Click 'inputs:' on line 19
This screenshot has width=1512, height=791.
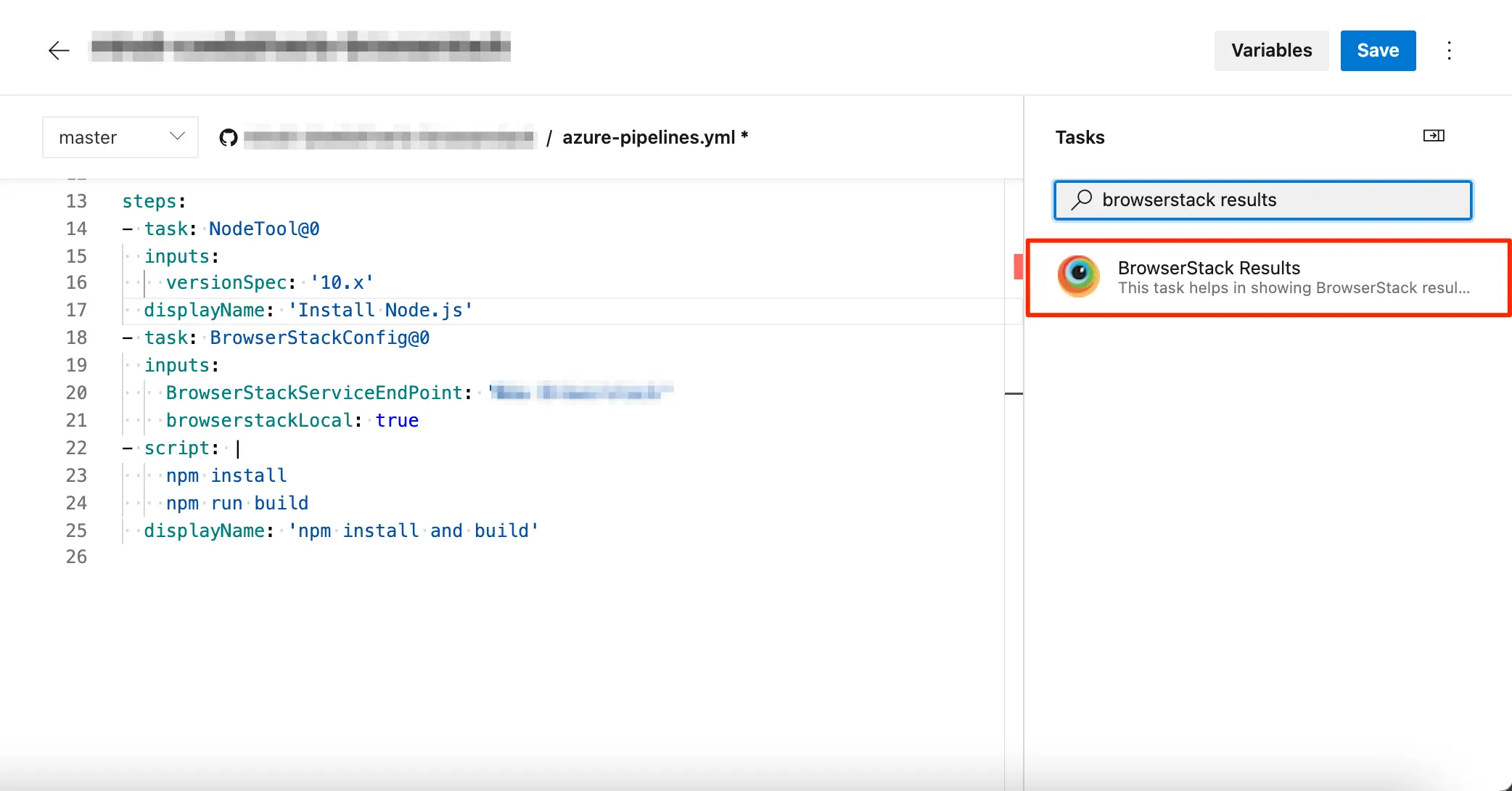click(181, 365)
